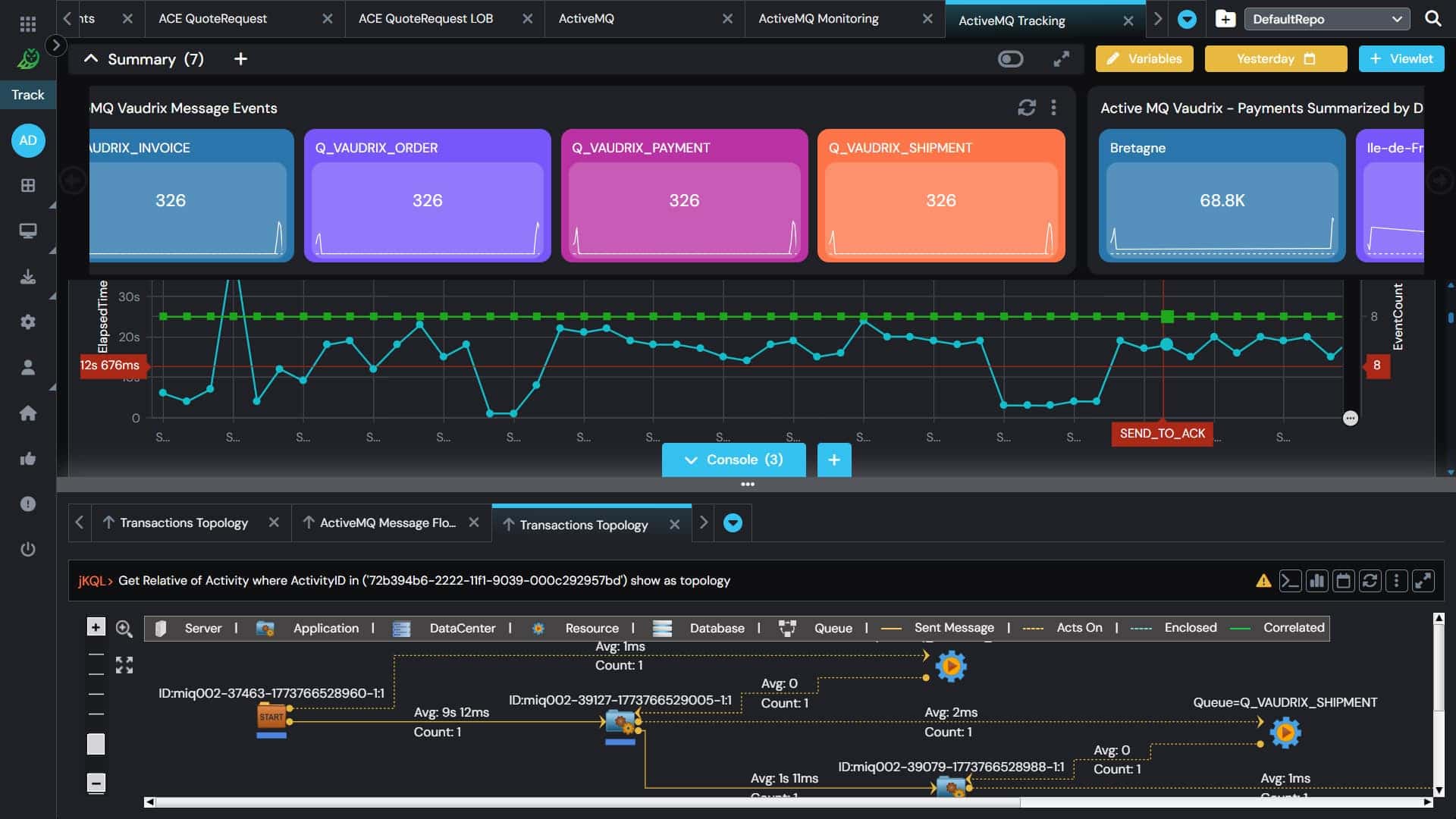Screen dimensions: 1456x819
Task: Collapse the Summary section chevron
Action: pos(90,58)
